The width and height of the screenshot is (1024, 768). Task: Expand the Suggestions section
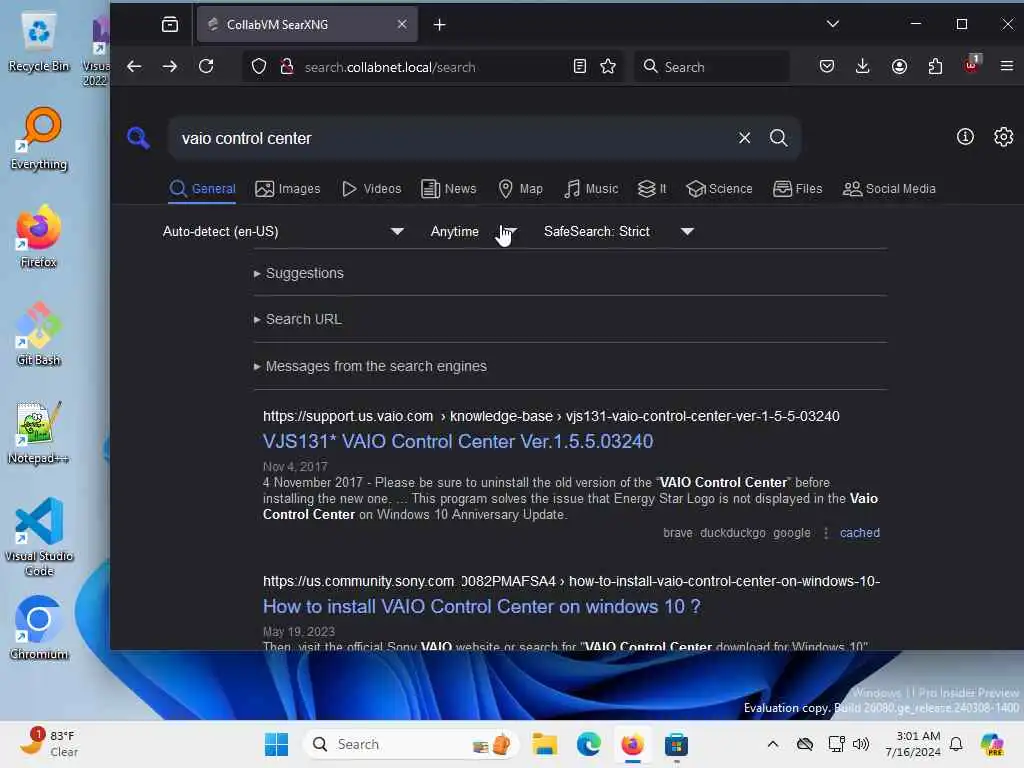299,273
